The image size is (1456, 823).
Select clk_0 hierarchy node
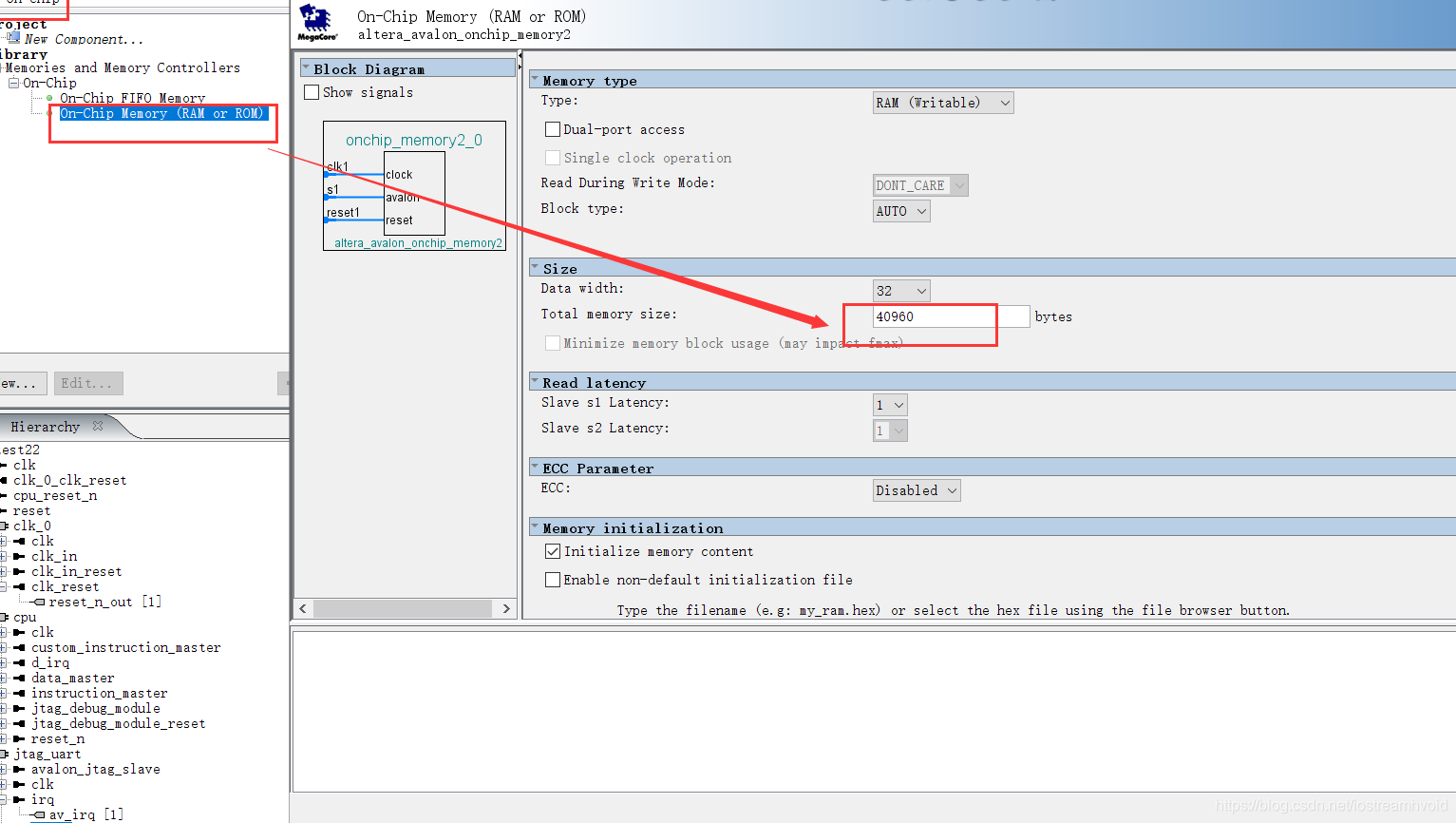pyautogui.click(x=32, y=526)
